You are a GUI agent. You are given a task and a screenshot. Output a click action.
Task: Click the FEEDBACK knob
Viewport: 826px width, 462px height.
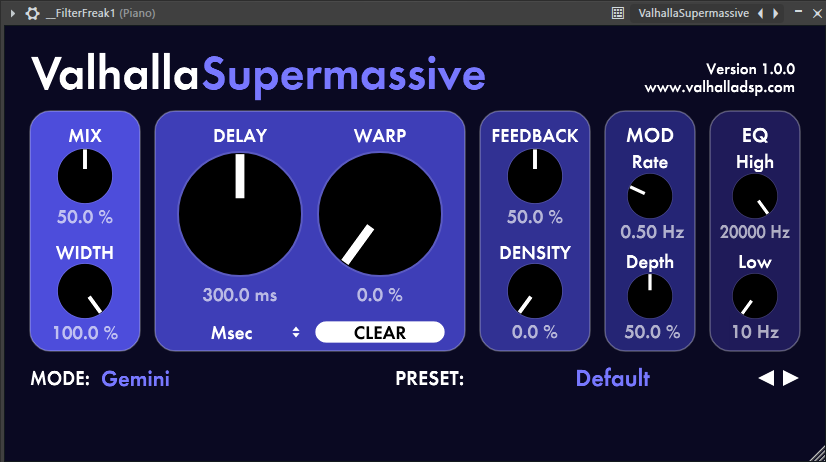click(x=535, y=177)
